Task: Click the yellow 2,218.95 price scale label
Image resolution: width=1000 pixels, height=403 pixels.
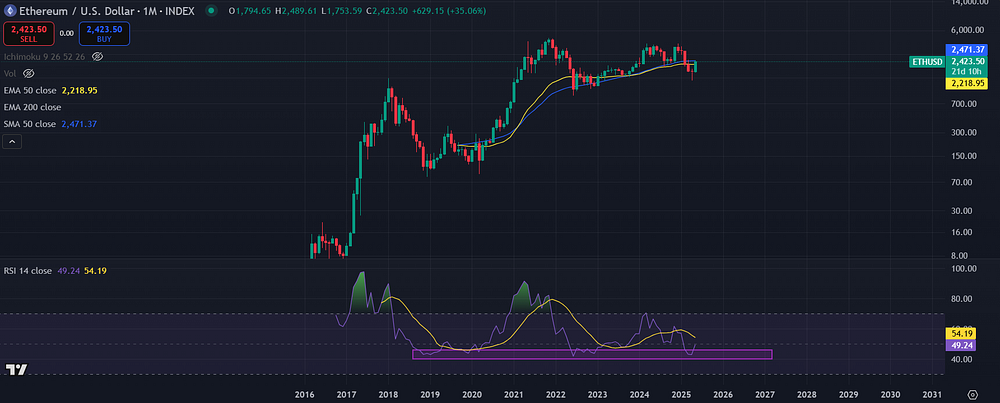Action: pos(968,84)
